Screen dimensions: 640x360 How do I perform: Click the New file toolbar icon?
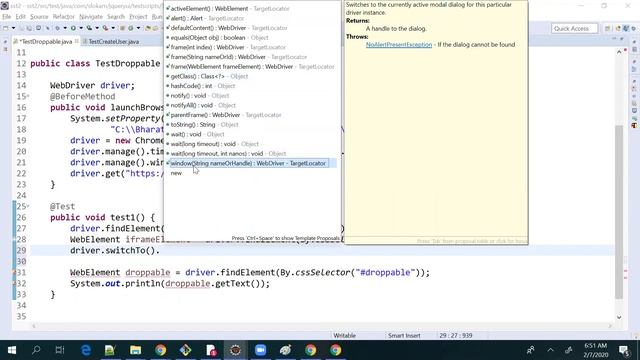[x=5, y=28]
